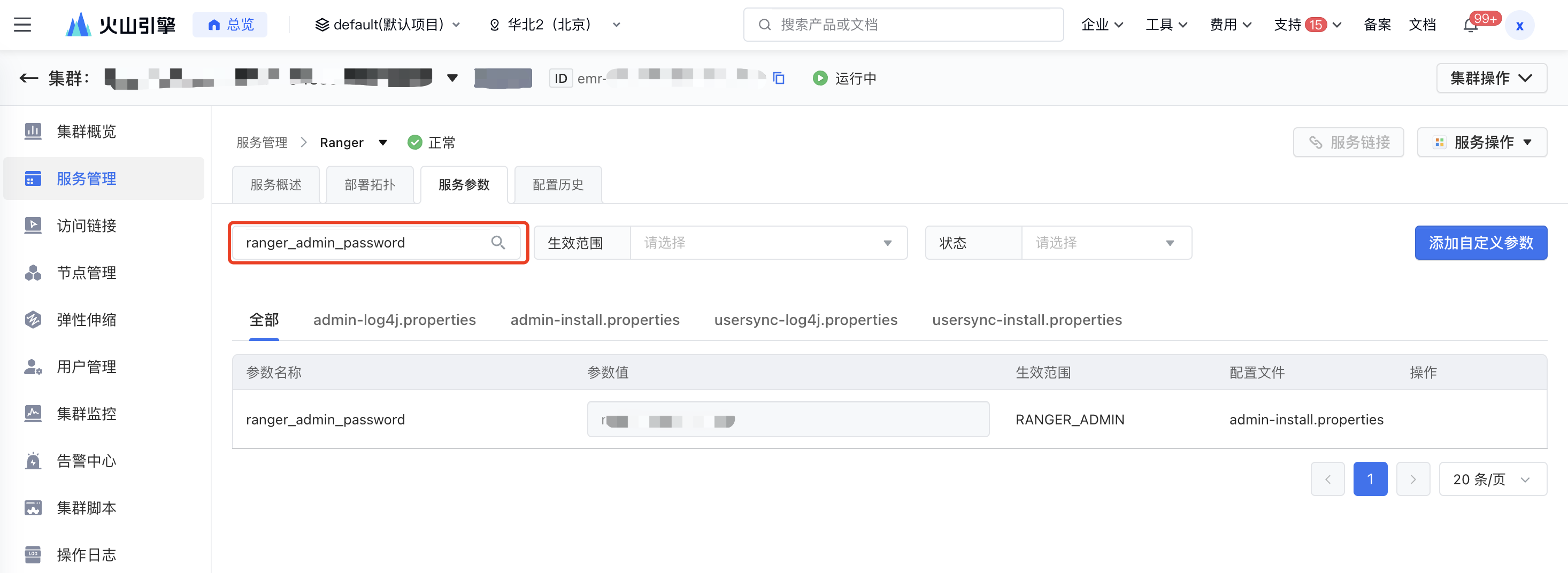The width and height of the screenshot is (1568, 573).
Task: Open the 20 条/页 page size dropdown
Action: pos(1493,479)
